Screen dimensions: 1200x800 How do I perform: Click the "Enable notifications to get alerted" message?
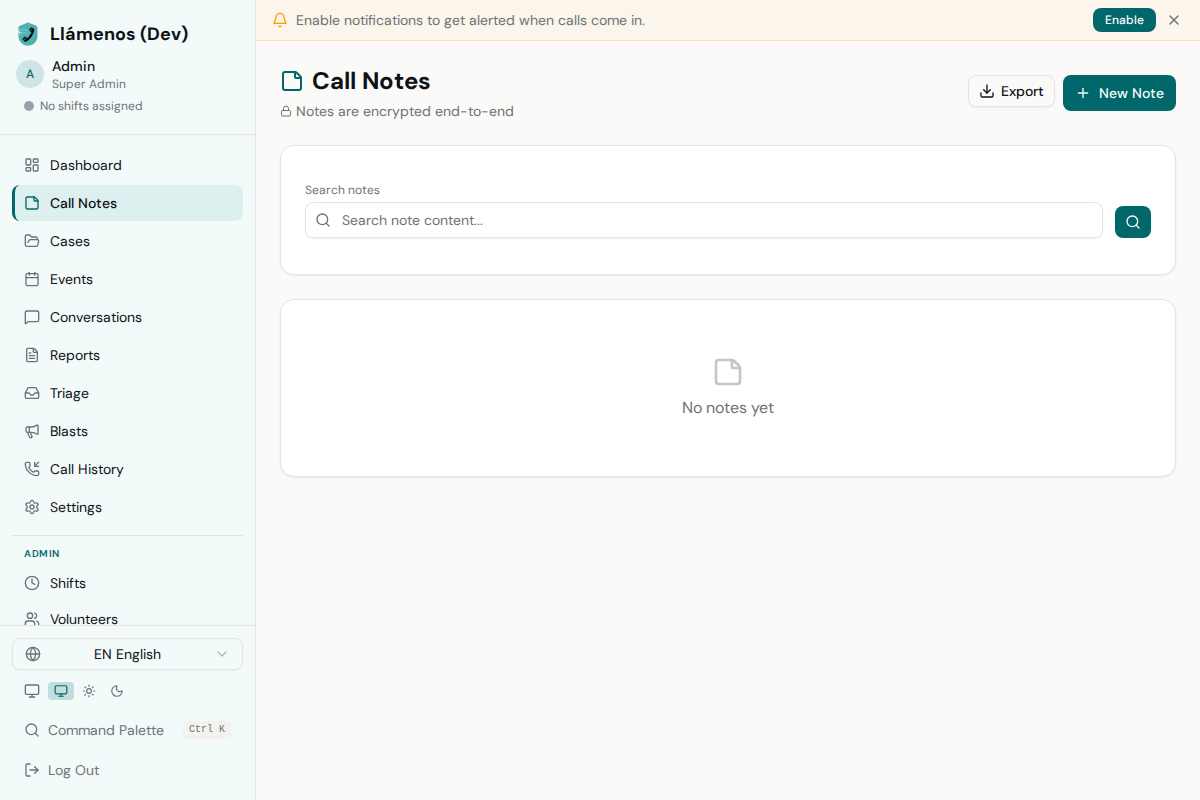(x=470, y=20)
